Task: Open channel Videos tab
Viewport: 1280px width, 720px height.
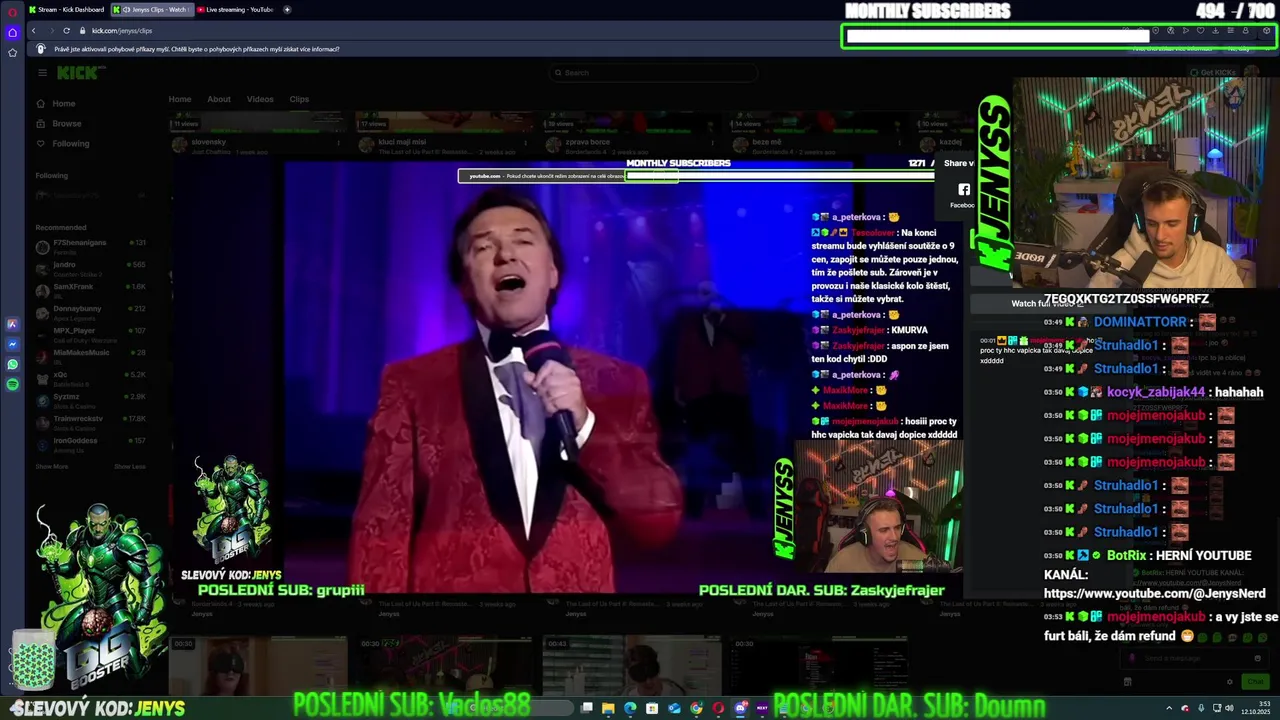Action: click(260, 99)
